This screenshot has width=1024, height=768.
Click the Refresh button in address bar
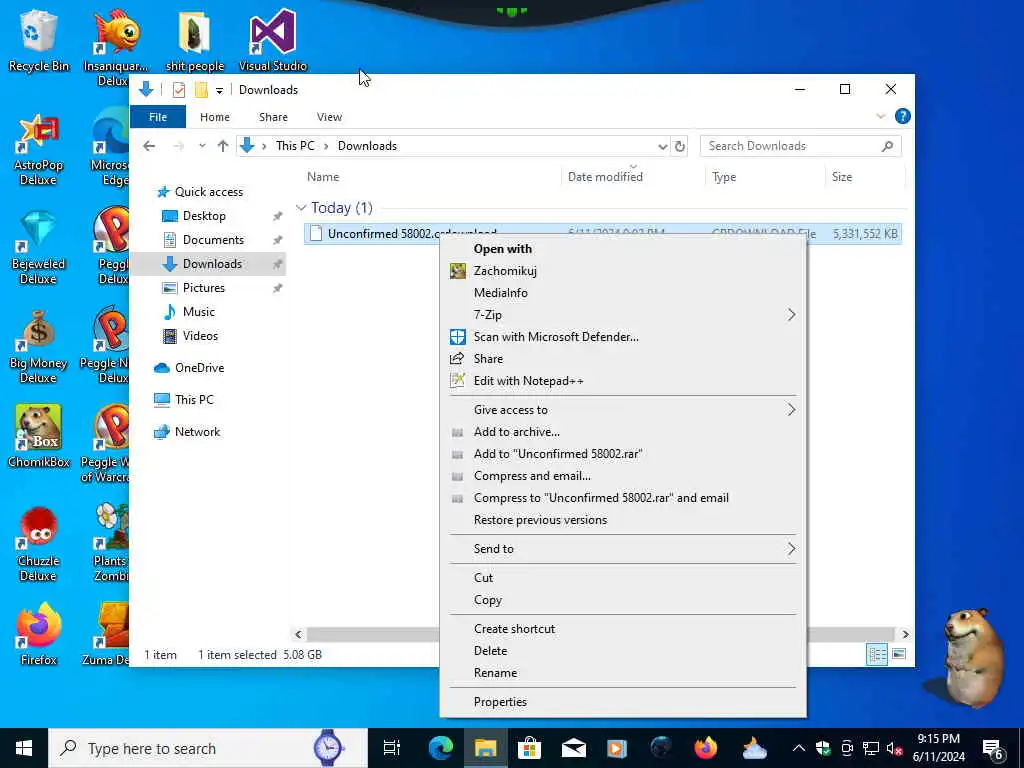click(x=680, y=146)
